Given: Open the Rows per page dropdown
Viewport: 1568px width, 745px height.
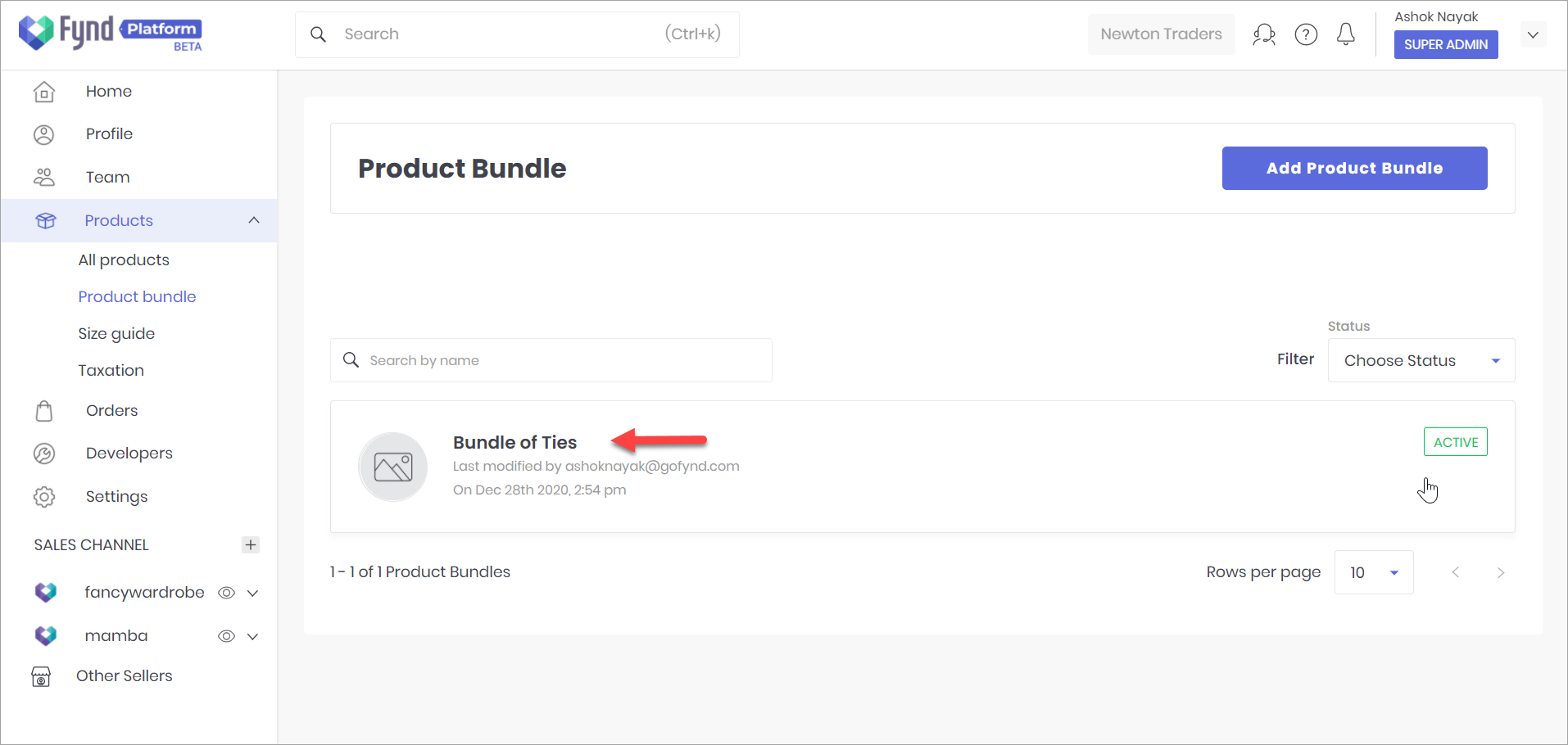Looking at the screenshot, I should 1373,572.
